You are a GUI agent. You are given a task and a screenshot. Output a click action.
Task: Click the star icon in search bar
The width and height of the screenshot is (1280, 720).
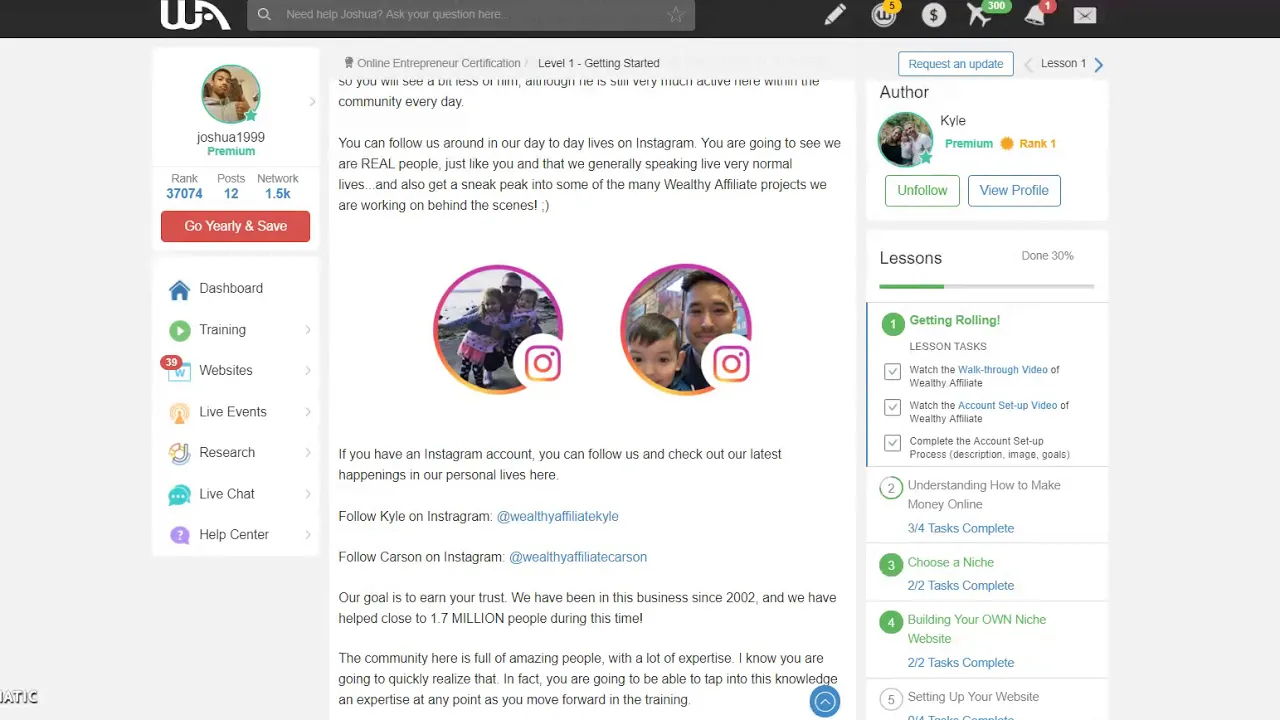(x=676, y=14)
